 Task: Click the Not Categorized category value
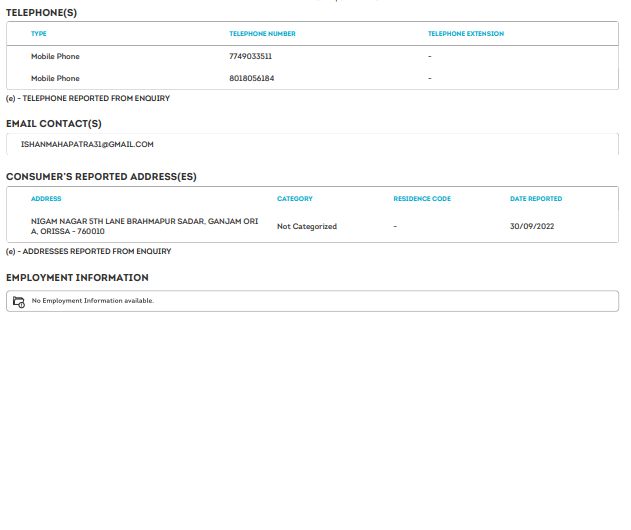307,227
